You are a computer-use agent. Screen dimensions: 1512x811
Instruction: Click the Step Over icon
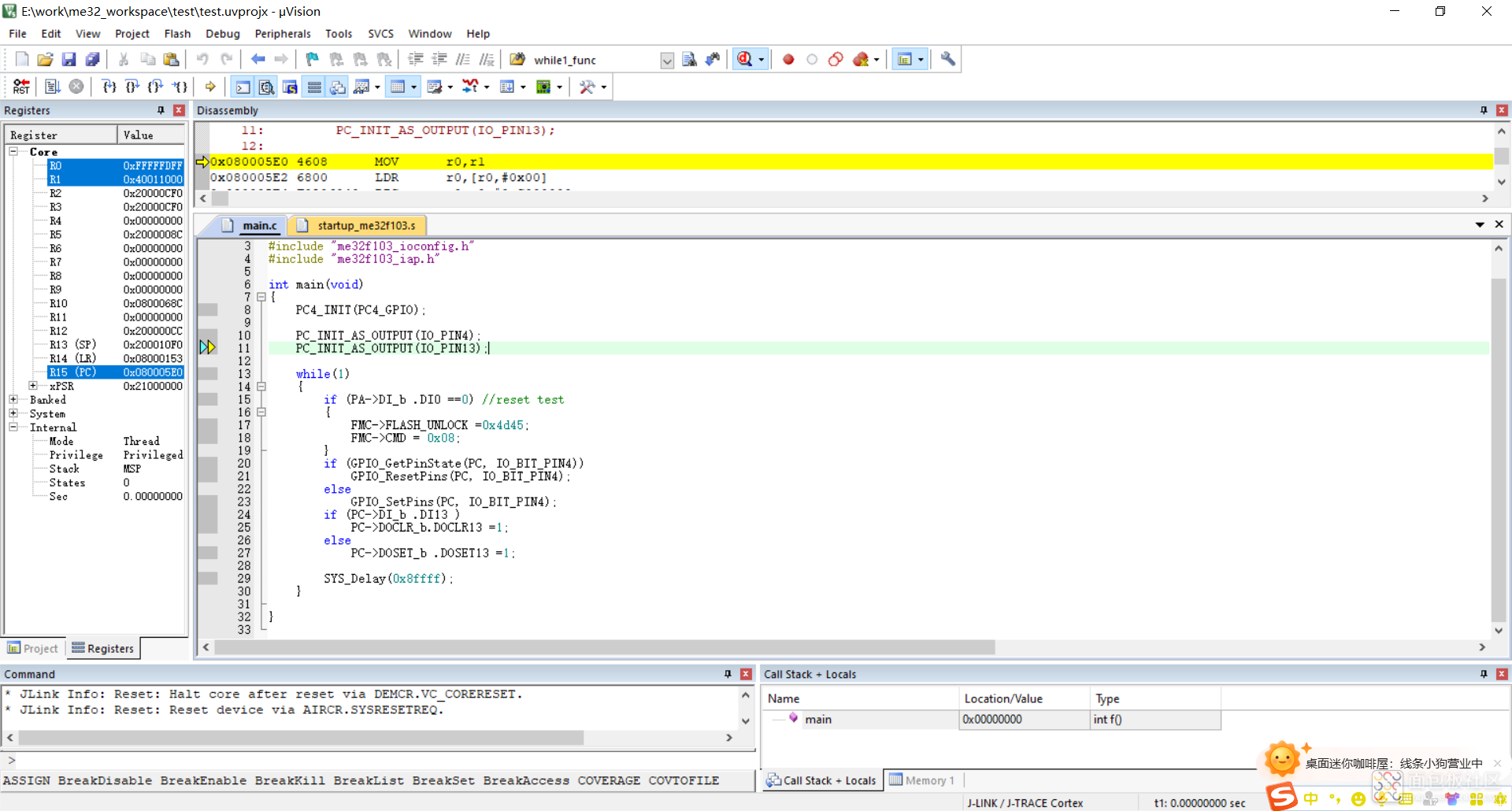132,87
